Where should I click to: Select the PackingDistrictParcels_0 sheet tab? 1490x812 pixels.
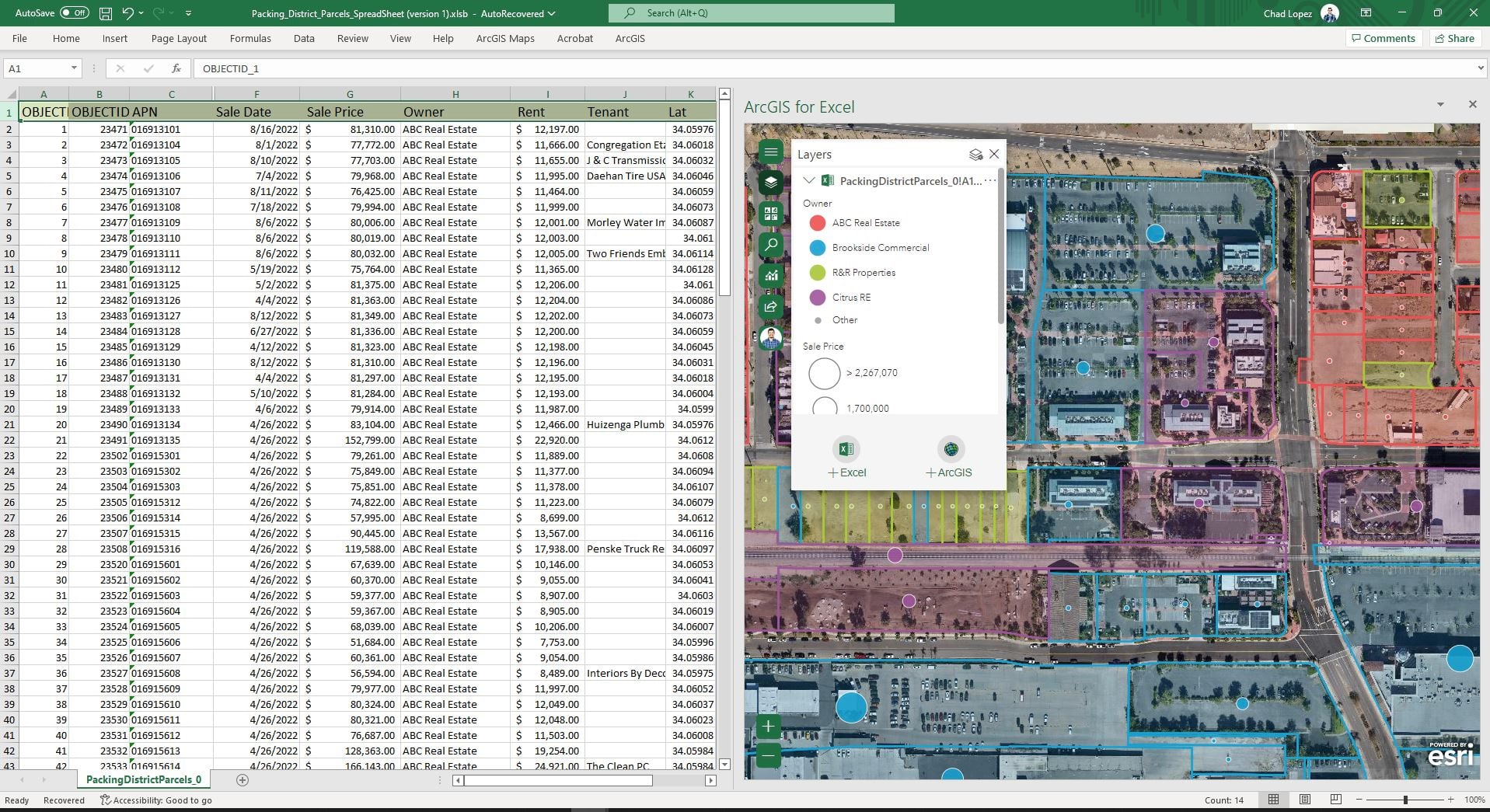coord(143,779)
